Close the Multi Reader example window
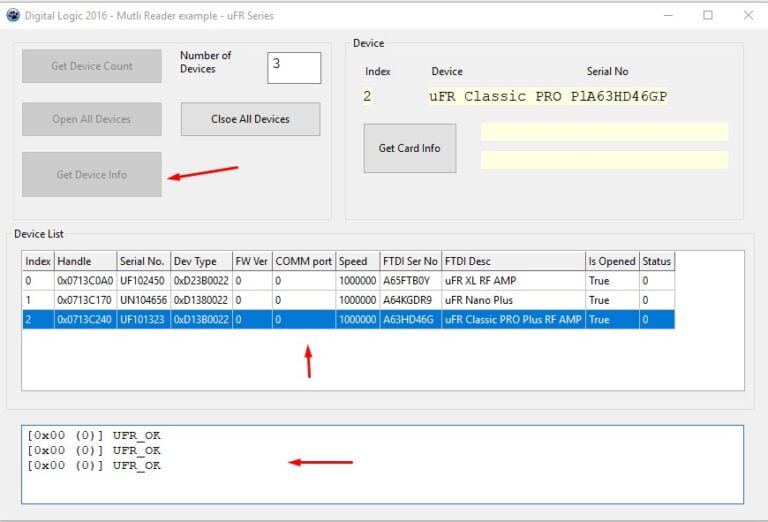 click(748, 15)
